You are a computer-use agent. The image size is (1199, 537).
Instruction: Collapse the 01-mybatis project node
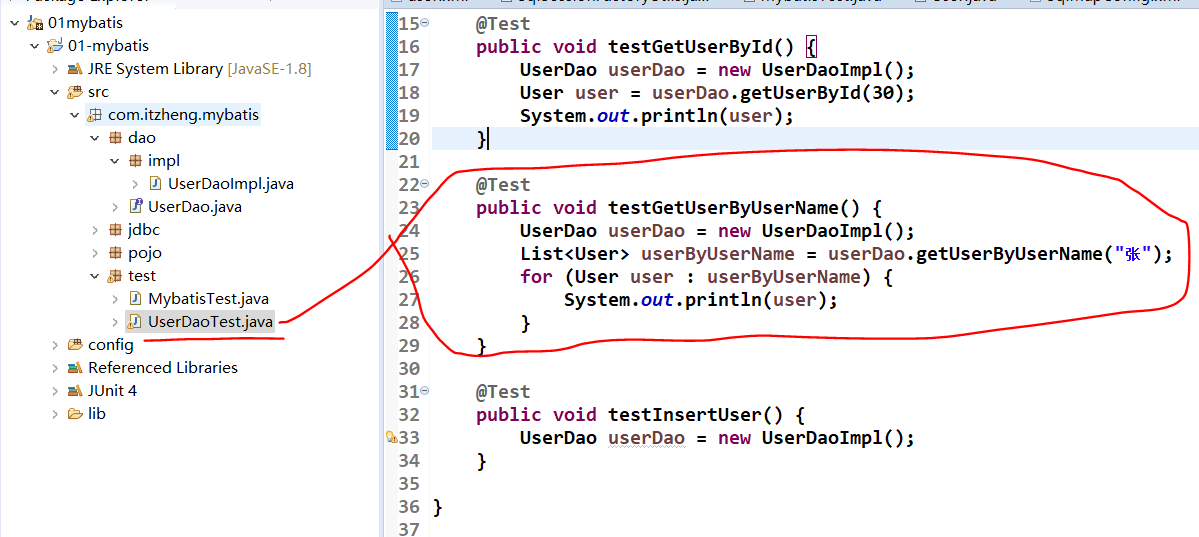point(34,46)
